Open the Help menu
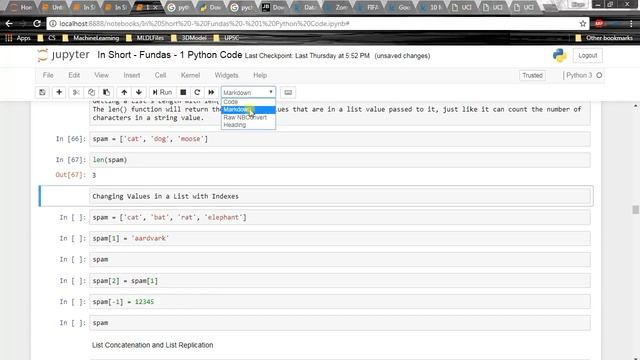 coord(260,75)
